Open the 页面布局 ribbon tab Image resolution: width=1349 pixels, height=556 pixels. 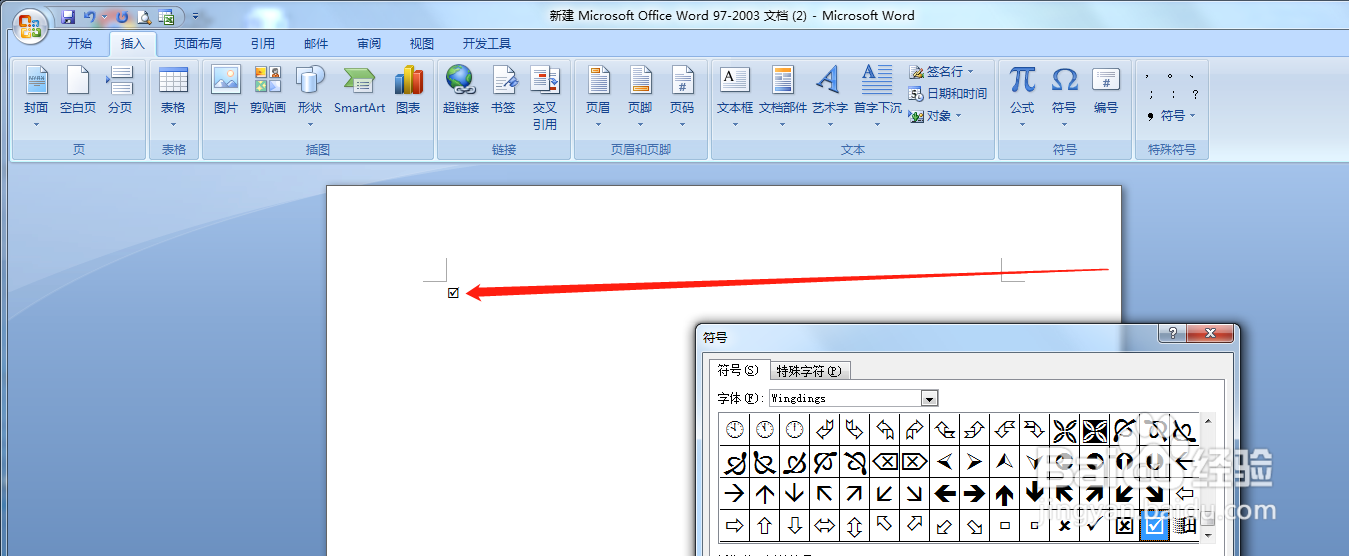point(198,44)
